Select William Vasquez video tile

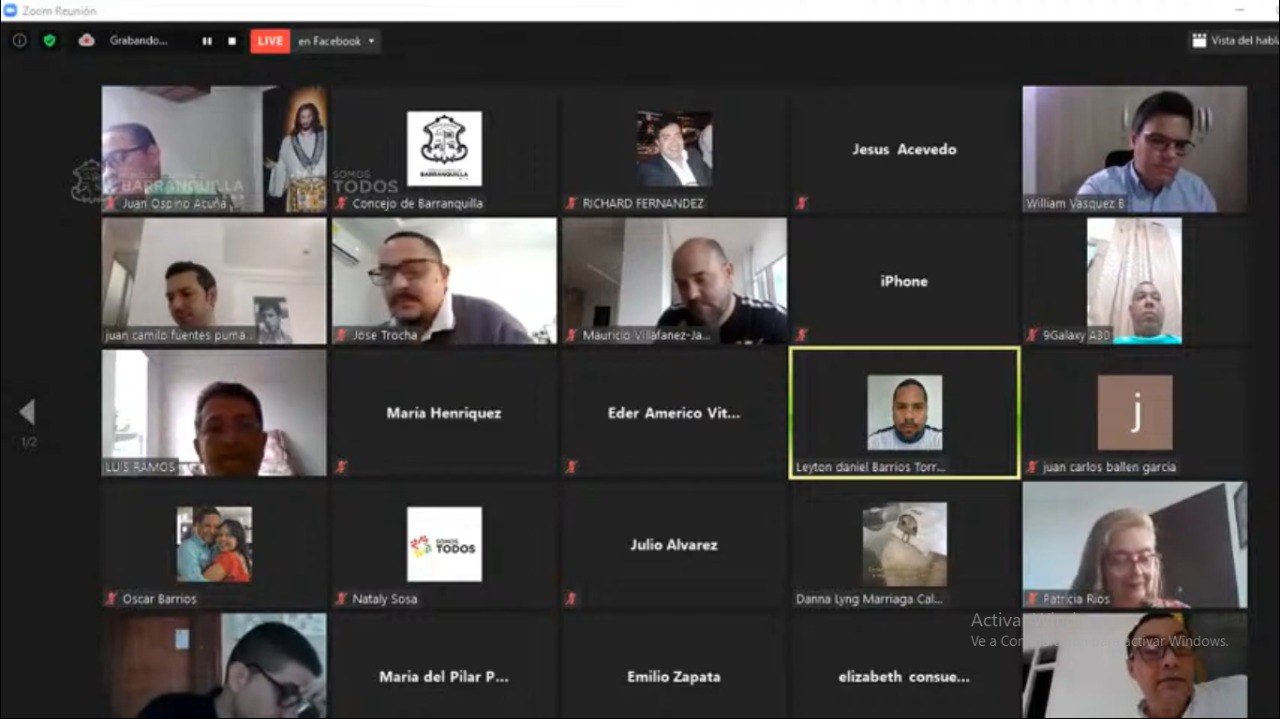1134,148
